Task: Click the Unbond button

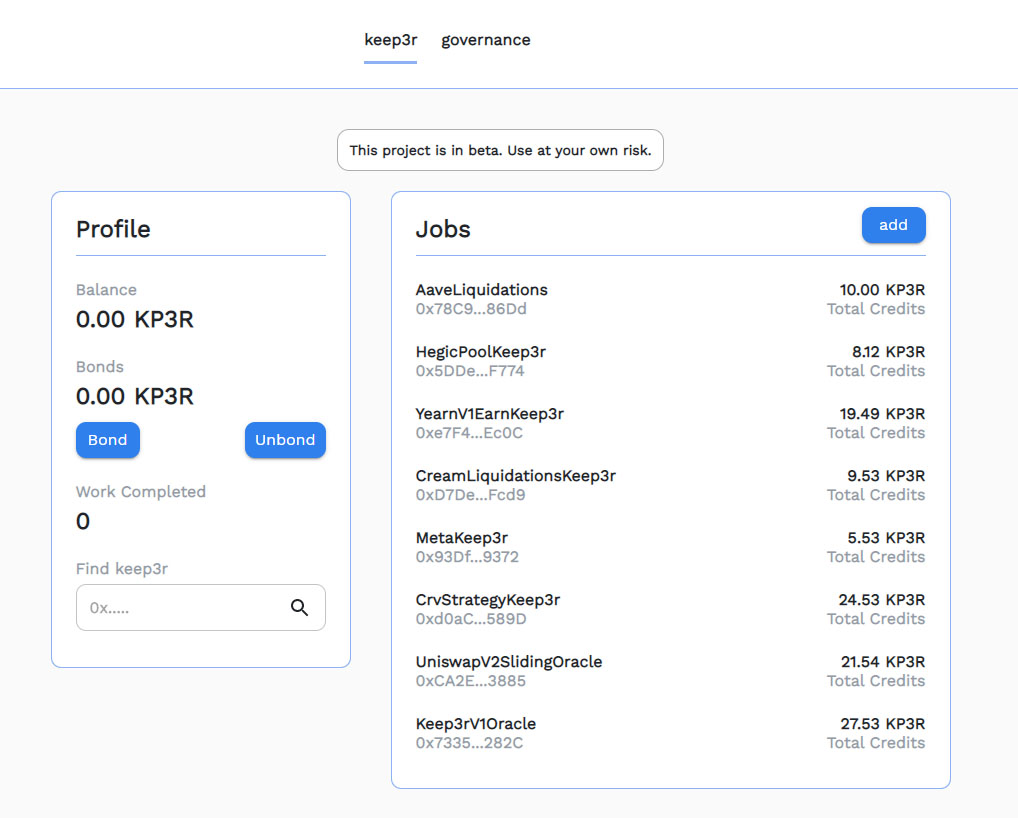Action: coord(285,440)
